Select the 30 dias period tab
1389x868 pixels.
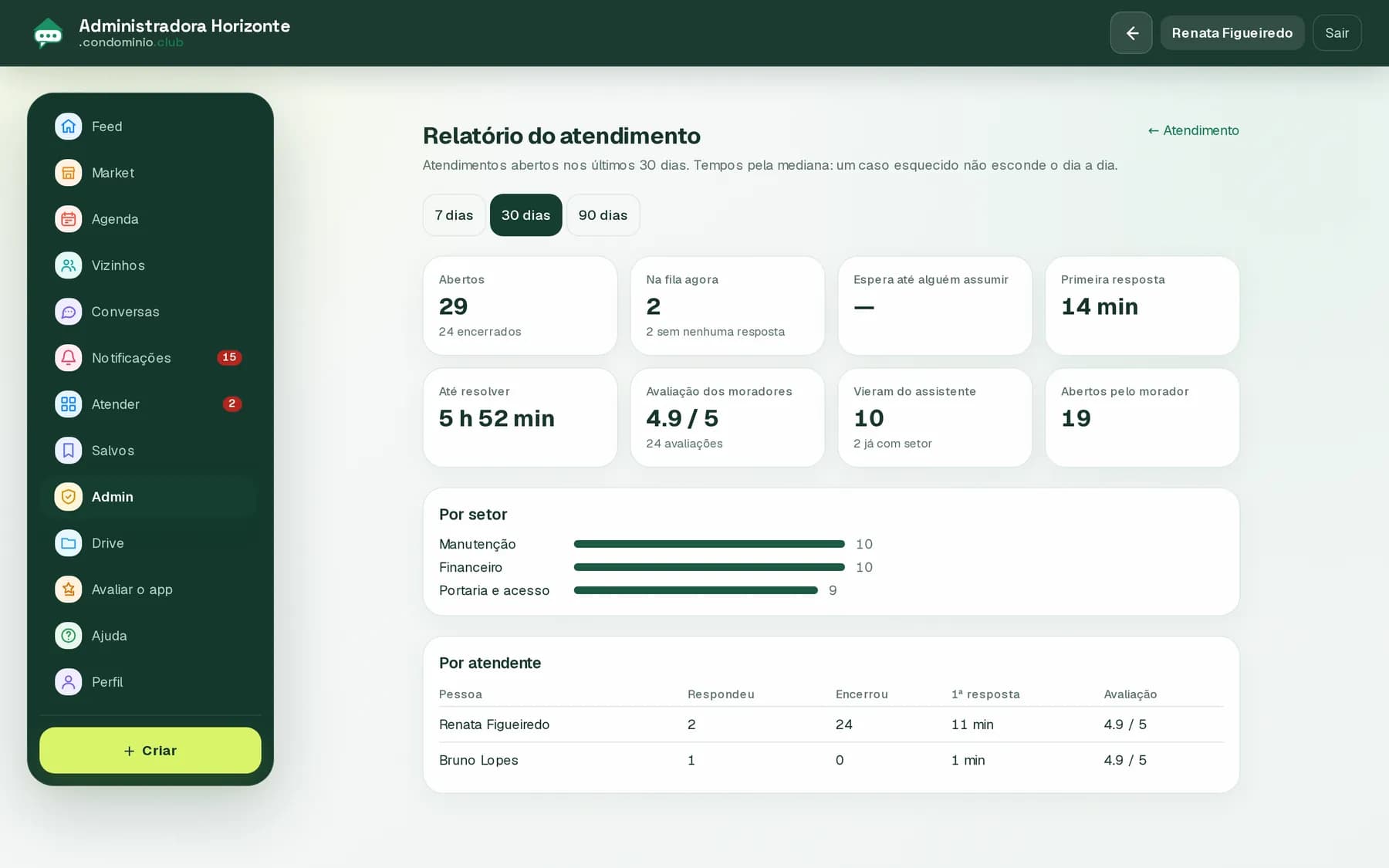526,215
